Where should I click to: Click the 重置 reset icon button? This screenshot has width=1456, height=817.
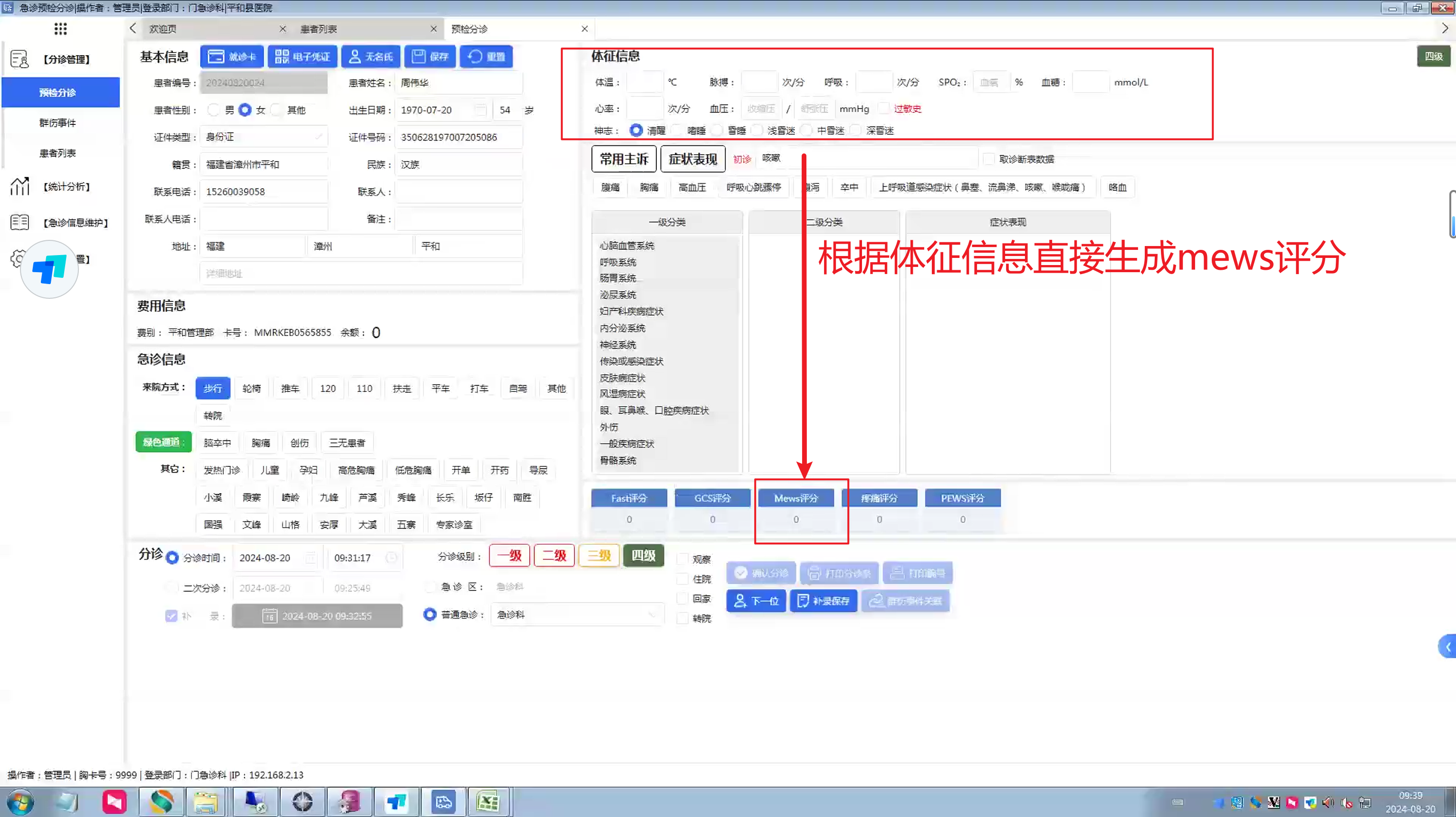[486, 57]
